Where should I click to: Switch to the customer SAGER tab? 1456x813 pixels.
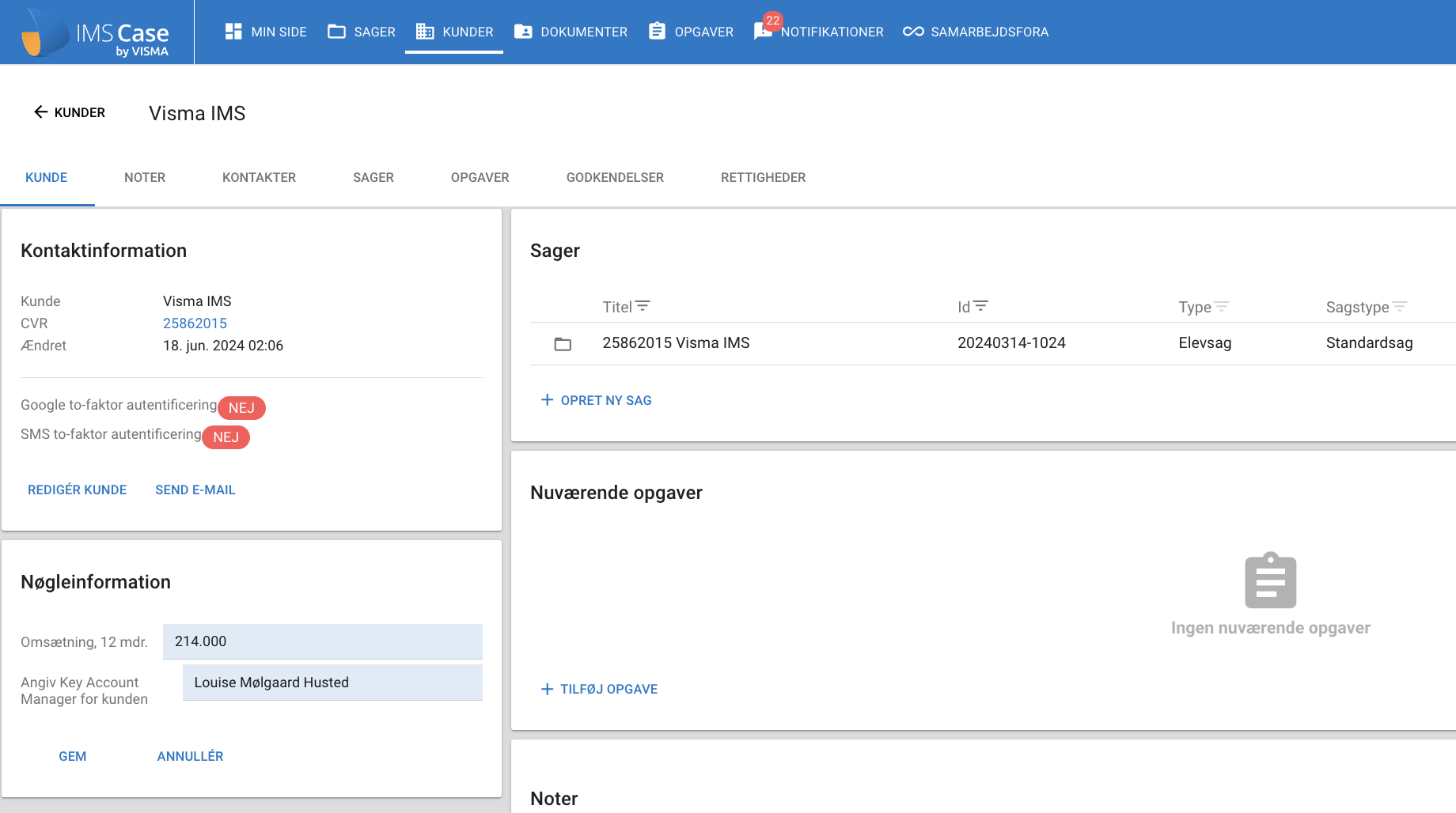[x=373, y=177]
